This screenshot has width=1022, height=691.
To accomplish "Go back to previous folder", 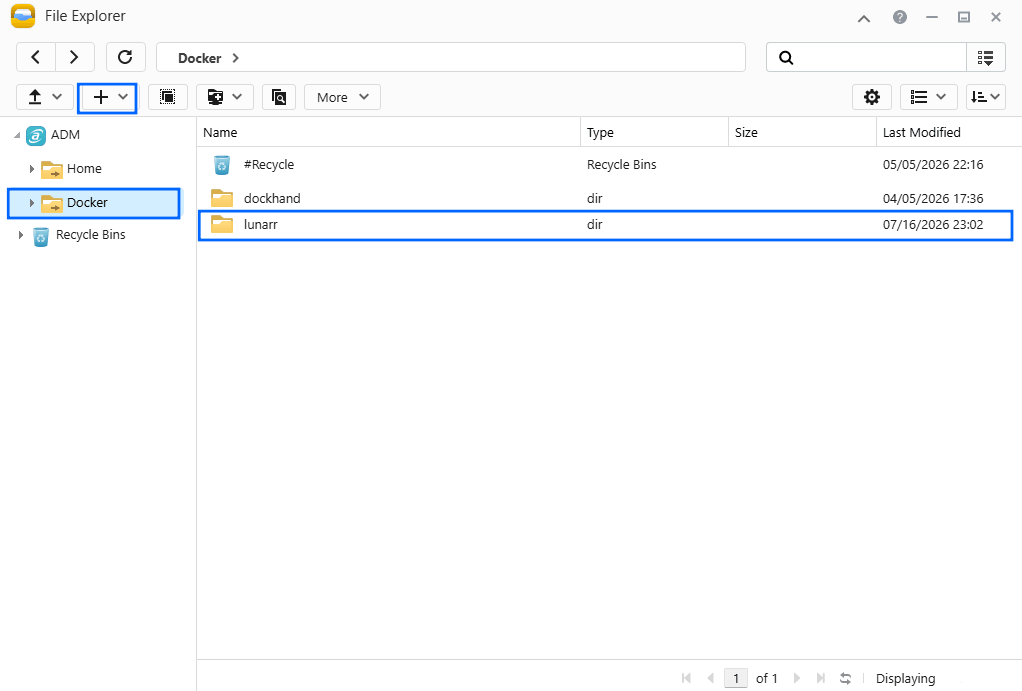I will (36, 57).
